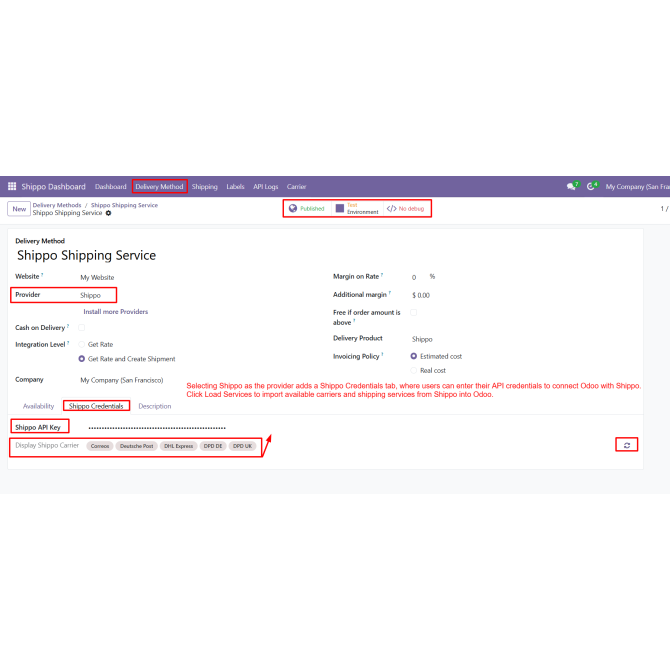Open the activities clock icon
Image resolution: width=670 pixels, height=670 pixels.
click(x=591, y=186)
